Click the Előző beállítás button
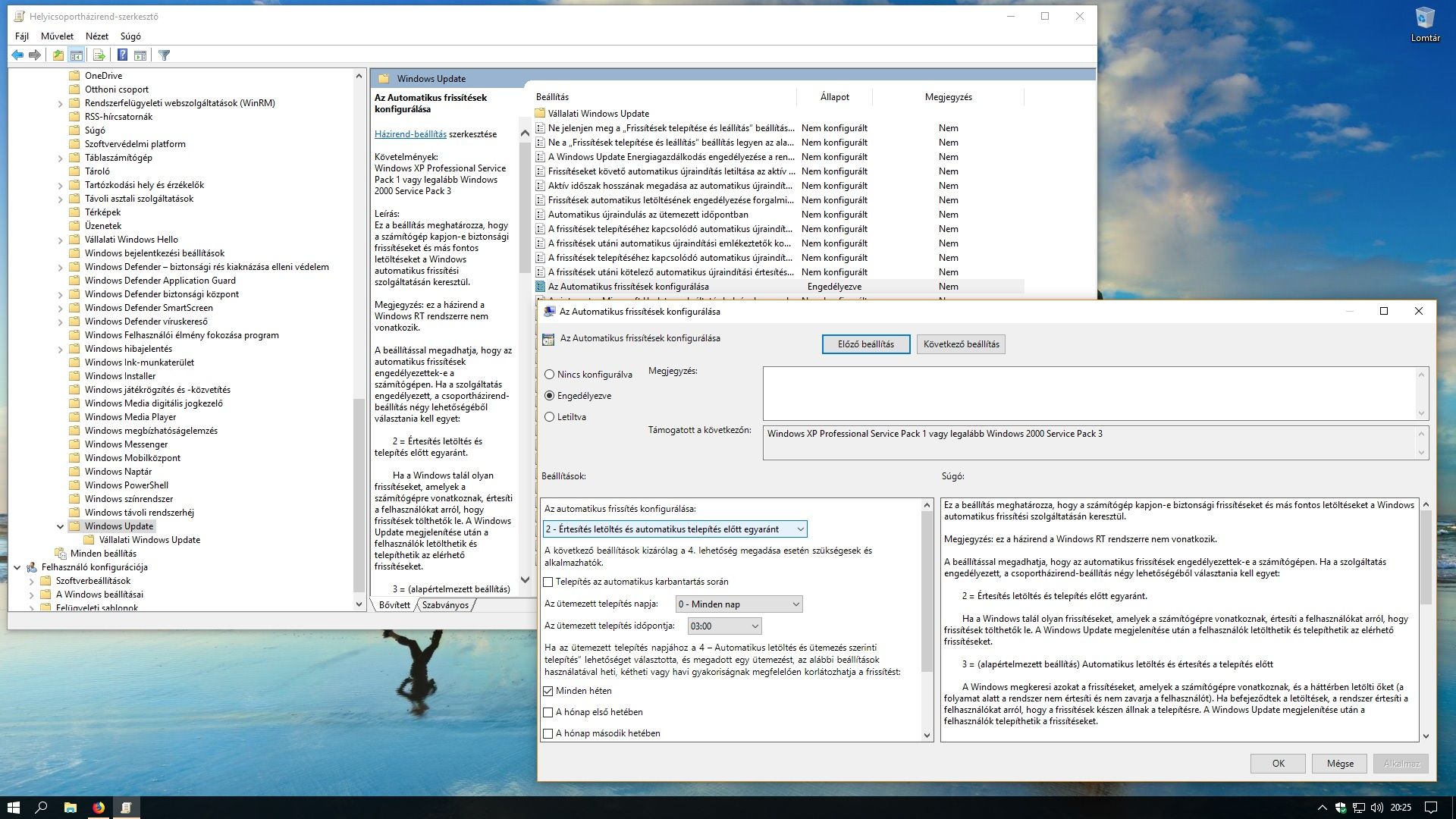The height and width of the screenshot is (819, 1456). [866, 344]
